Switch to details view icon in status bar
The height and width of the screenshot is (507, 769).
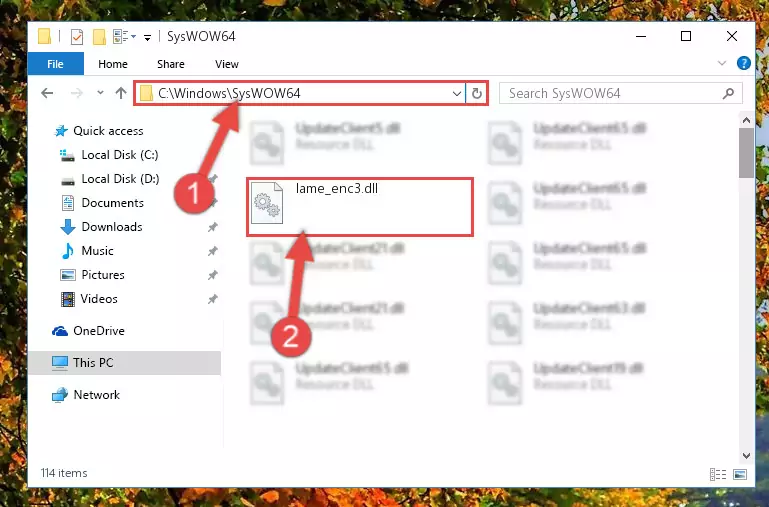(718, 474)
